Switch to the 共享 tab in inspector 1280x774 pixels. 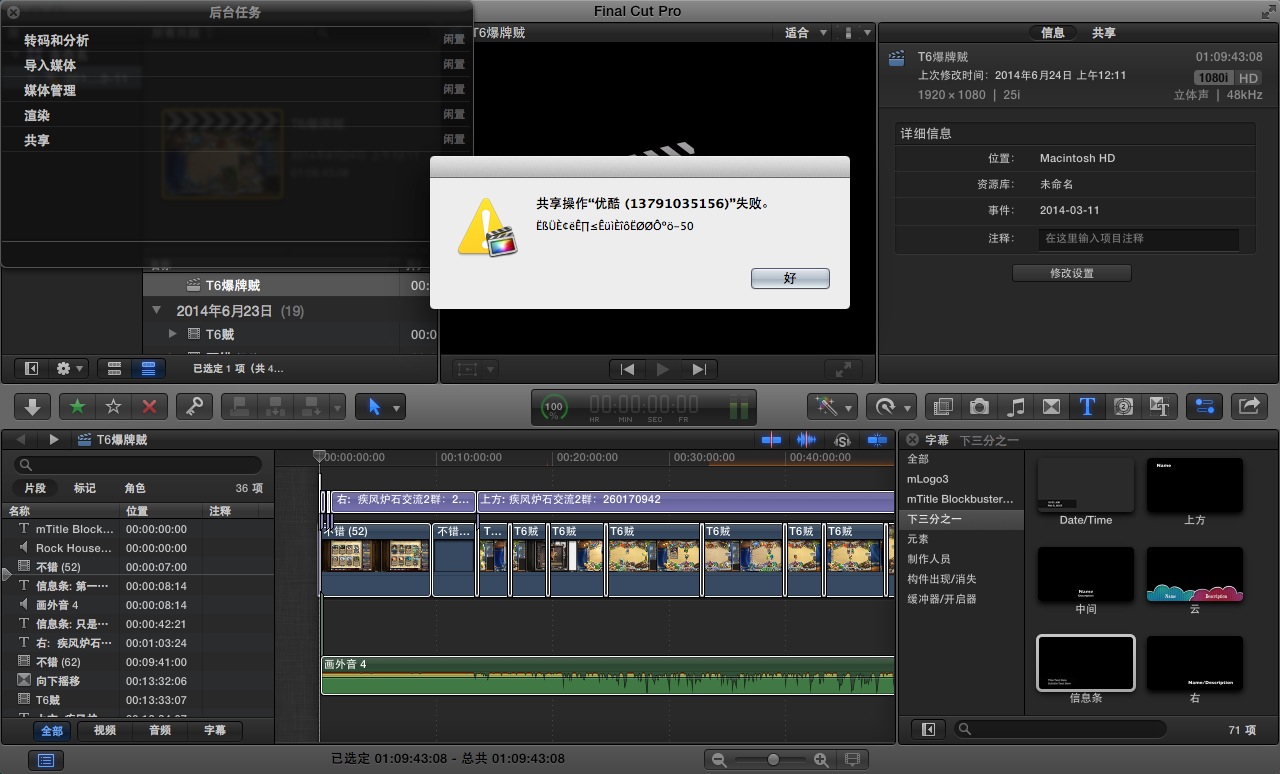[1103, 33]
